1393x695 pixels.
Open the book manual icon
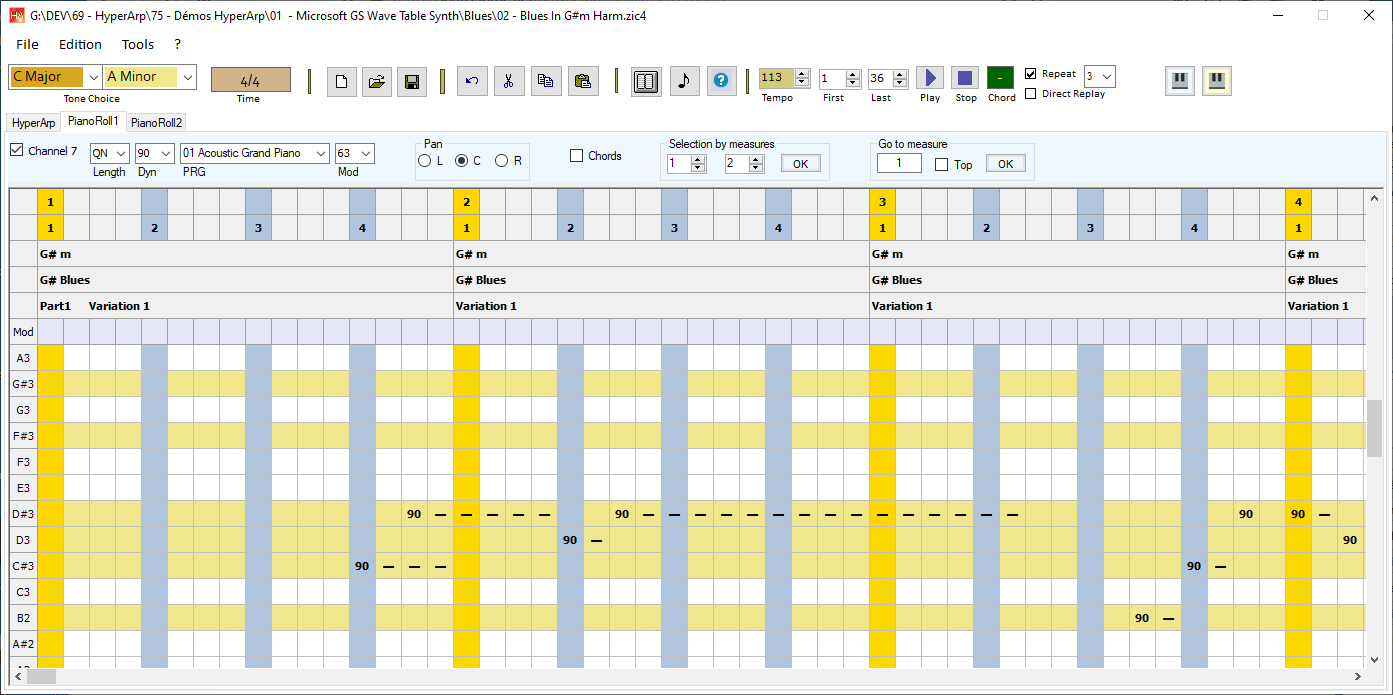click(646, 81)
